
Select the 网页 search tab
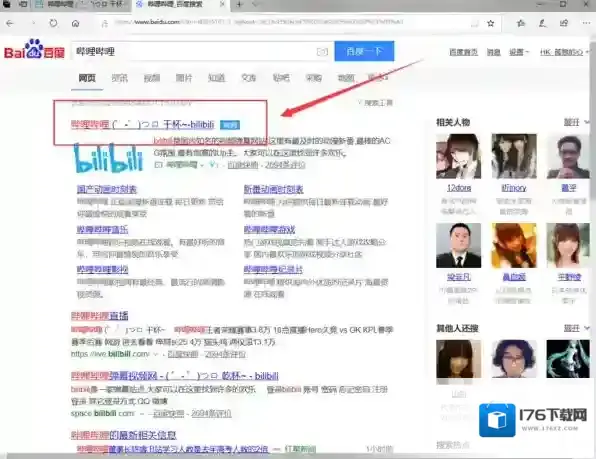pos(87,78)
